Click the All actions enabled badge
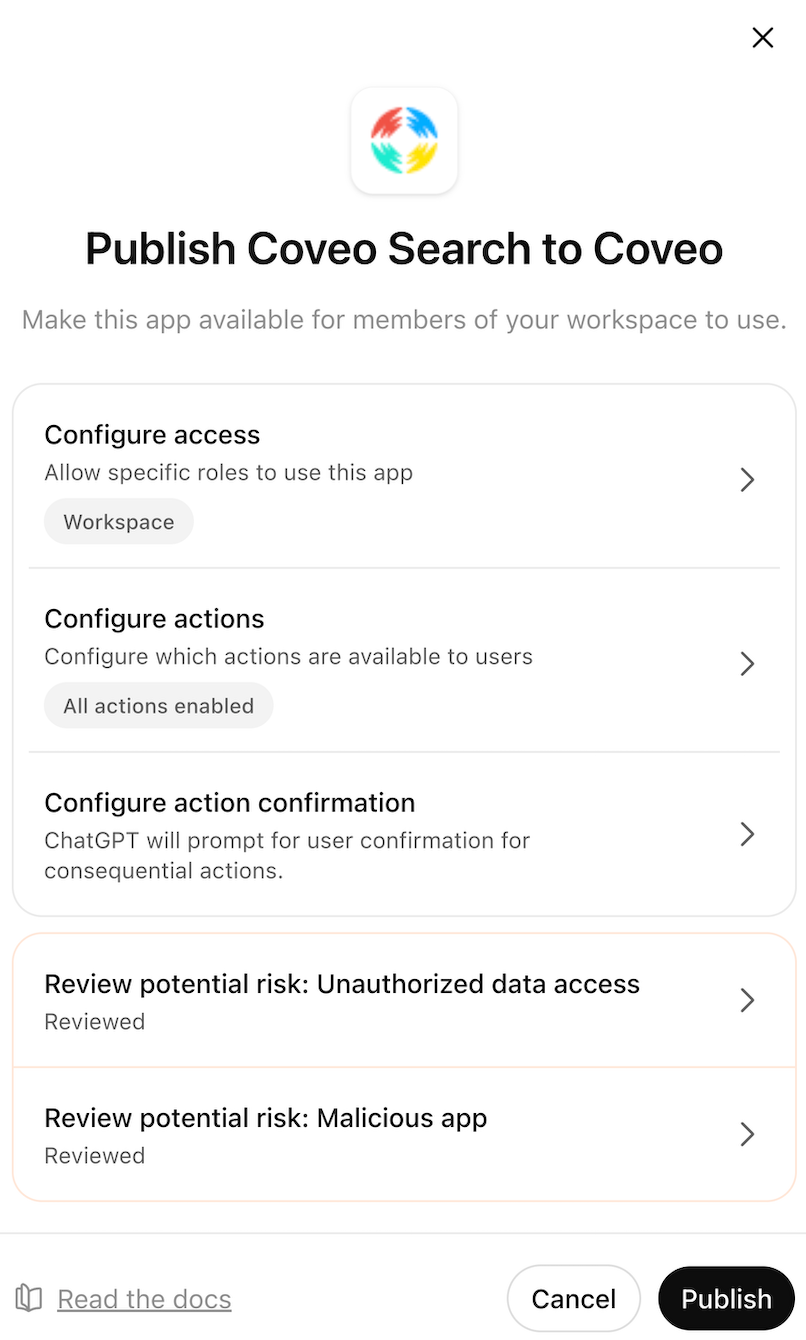 (158, 705)
